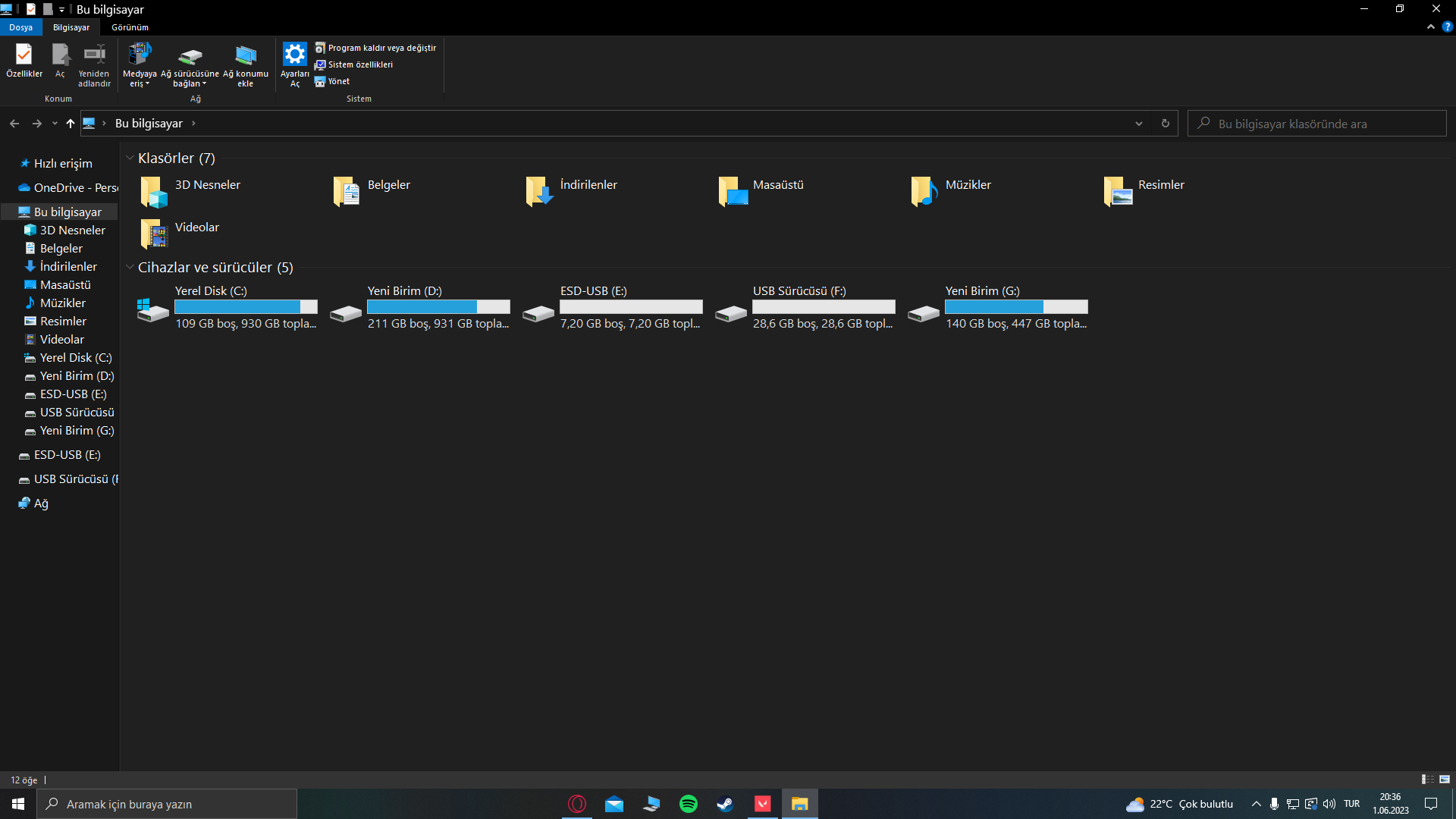Open the address bar history dropdown
Image resolution: width=1456 pixels, height=819 pixels.
tap(1138, 124)
